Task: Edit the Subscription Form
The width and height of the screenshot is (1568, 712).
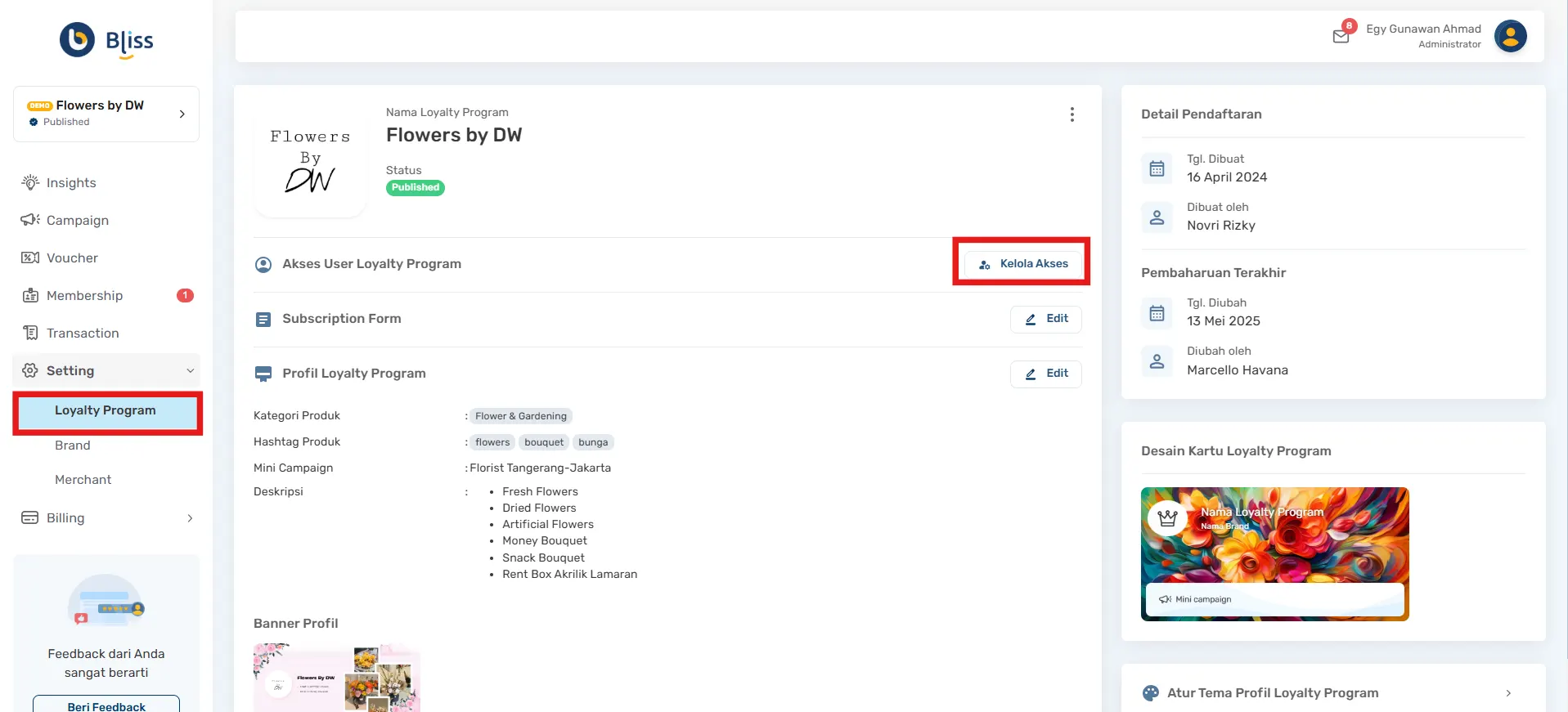Action: [1045, 319]
